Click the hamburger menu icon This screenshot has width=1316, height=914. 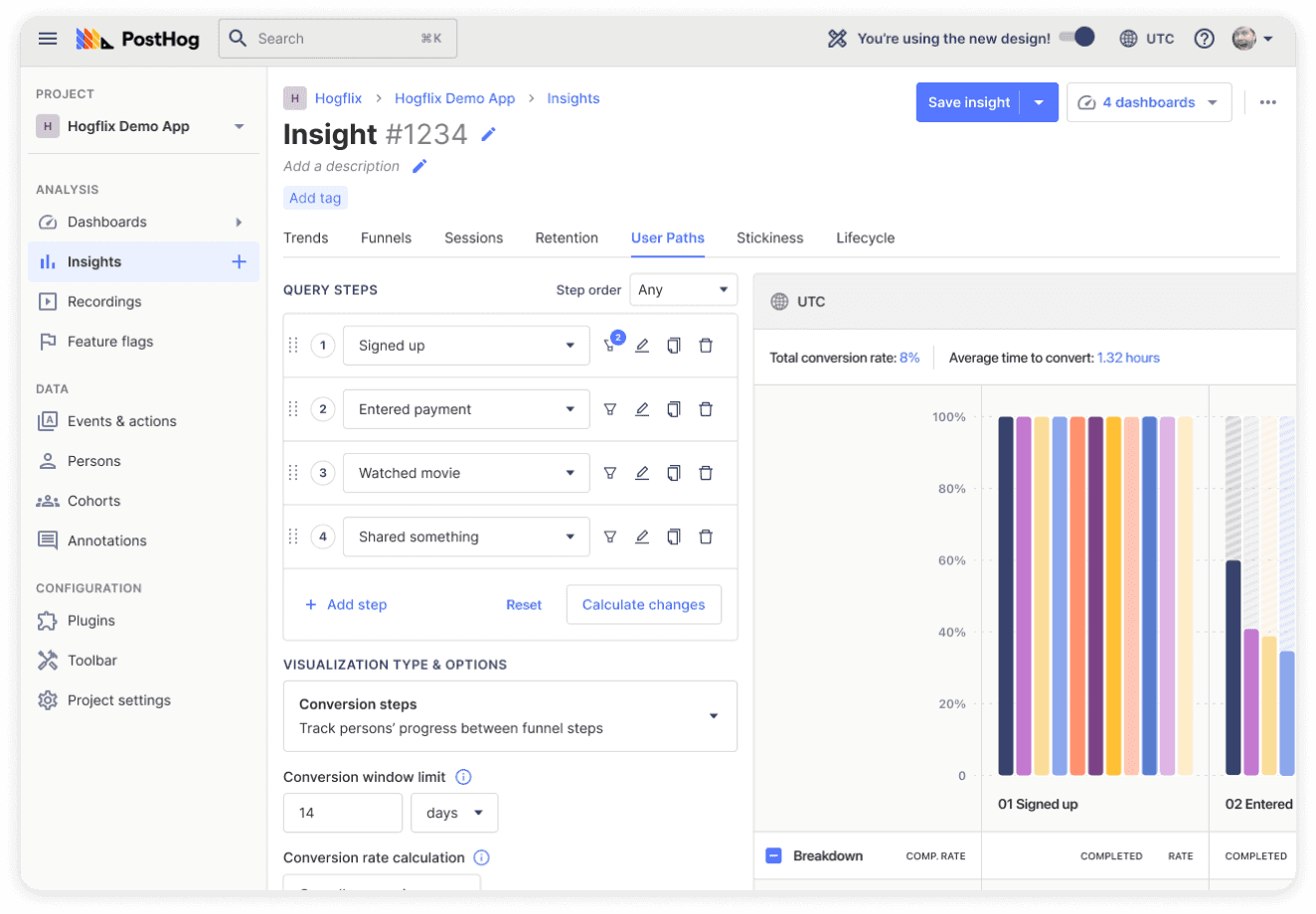click(x=48, y=39)
